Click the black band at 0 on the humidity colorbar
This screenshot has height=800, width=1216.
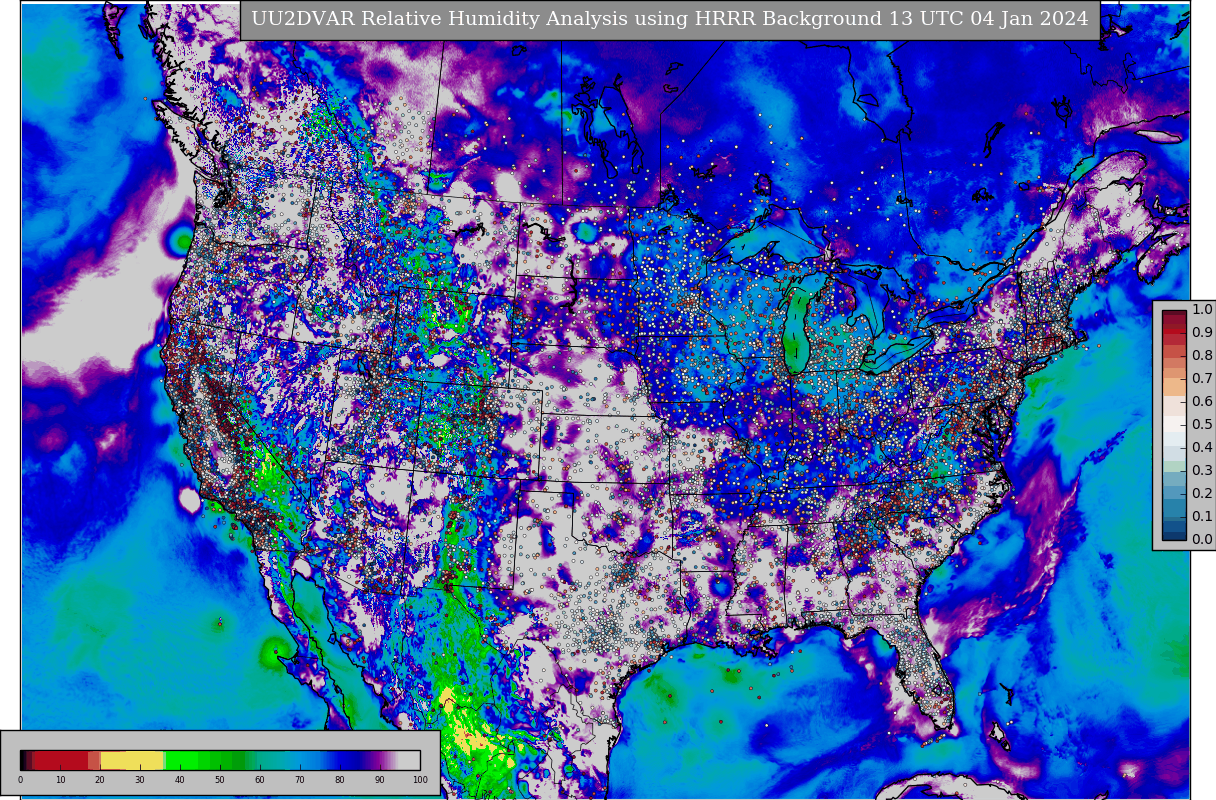pos(22,760)
